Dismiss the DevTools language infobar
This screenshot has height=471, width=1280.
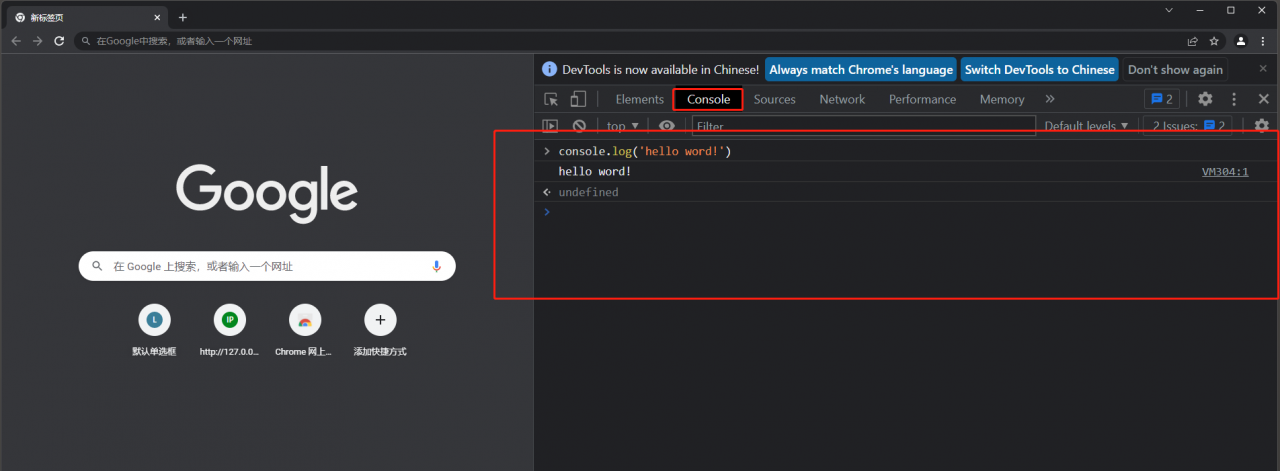click(x=1262, y=70)
